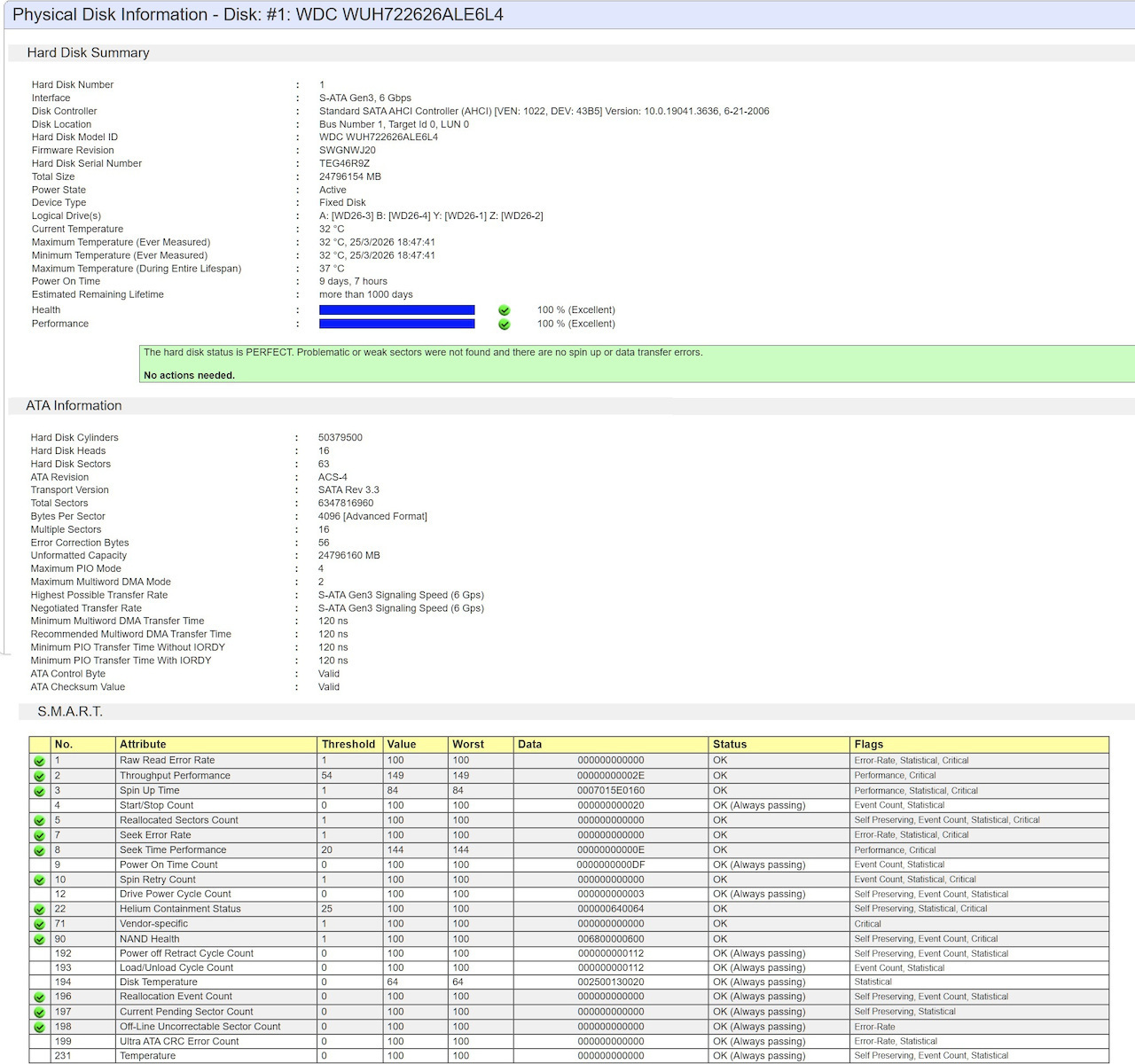Select the serial number TEG46R9Z
The width and height of the screenshot is (1135, 1064).
tap(344, 164)
